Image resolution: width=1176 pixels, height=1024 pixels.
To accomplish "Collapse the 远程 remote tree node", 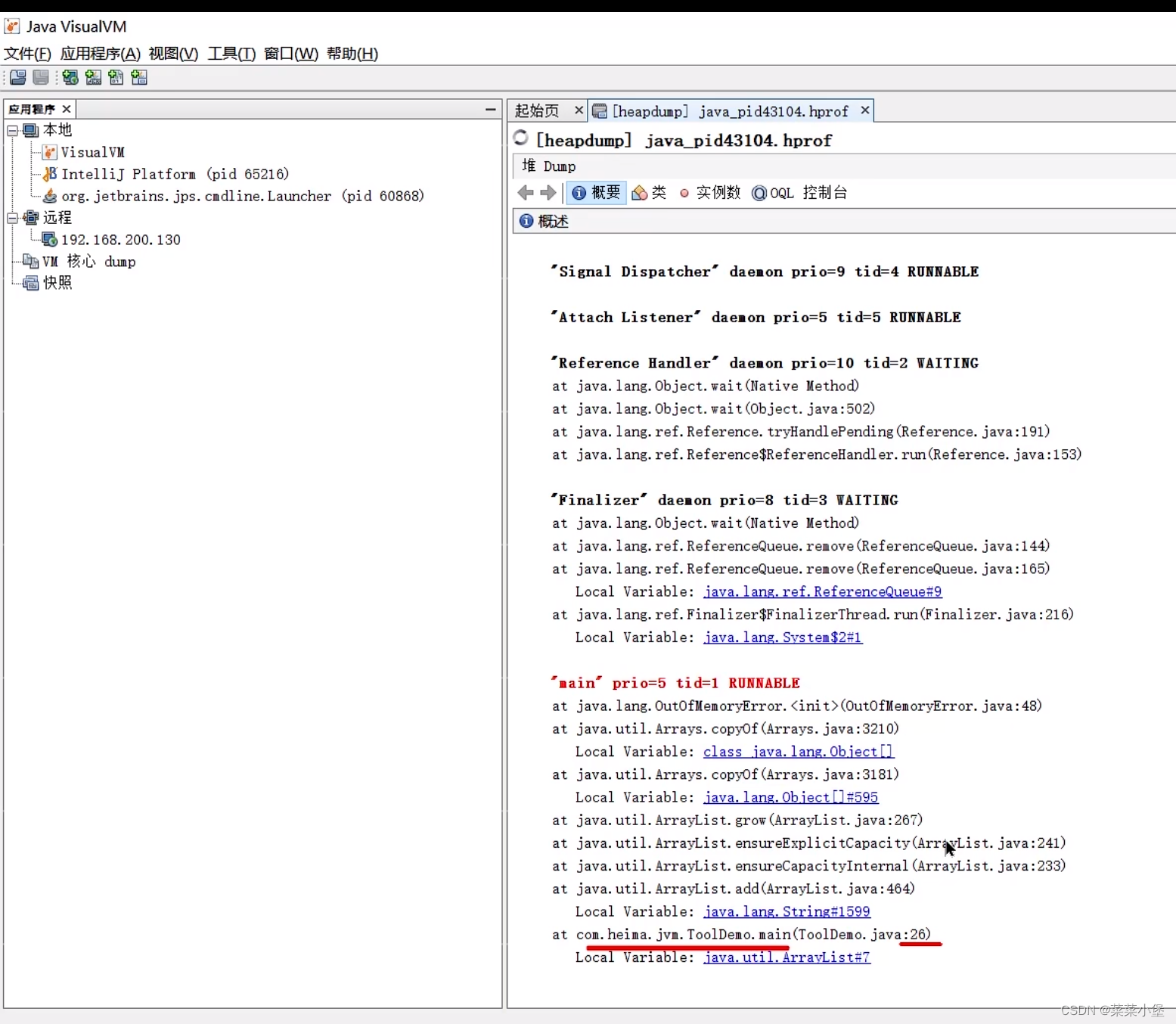I will (12, 218).
